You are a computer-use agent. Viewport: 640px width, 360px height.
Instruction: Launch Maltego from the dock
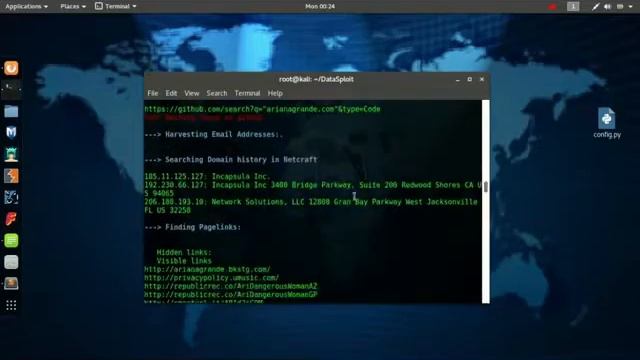tap(11, 198)
